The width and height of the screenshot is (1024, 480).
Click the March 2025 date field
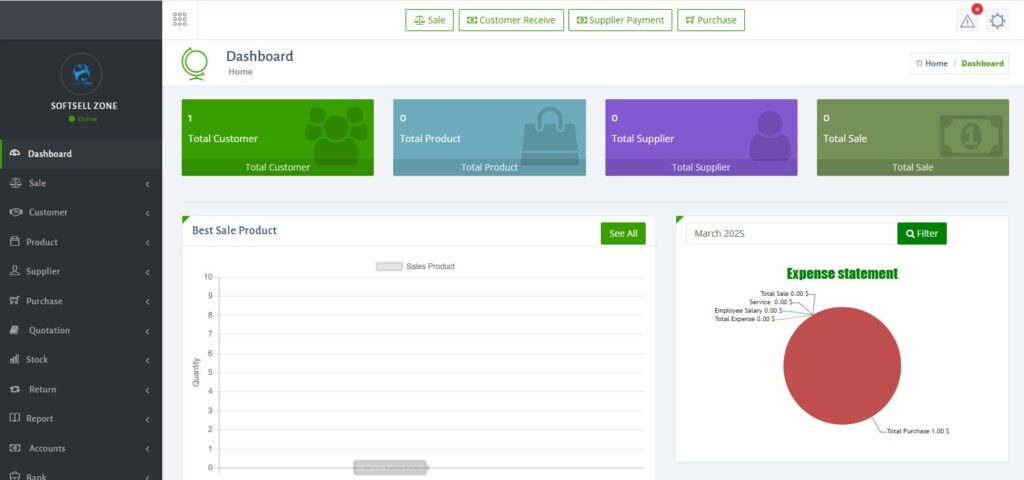click(x=790, y=233)
